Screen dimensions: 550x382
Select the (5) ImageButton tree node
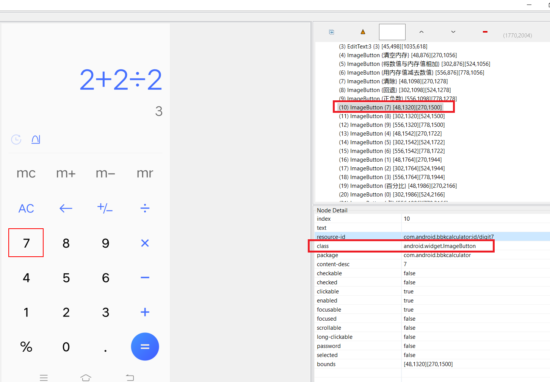[x=414, y=64]
